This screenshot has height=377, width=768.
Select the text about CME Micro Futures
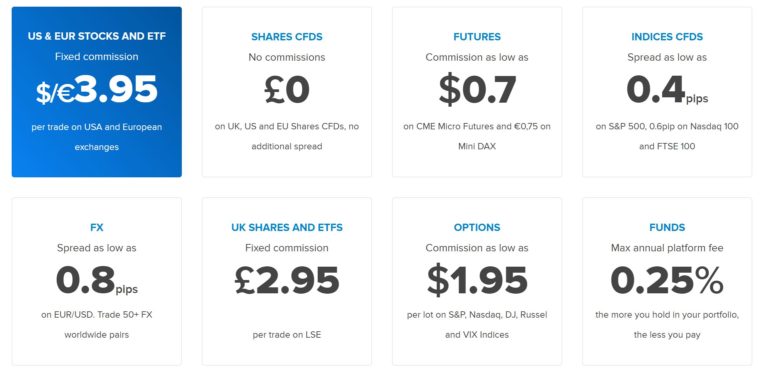[x=477, y=136]
